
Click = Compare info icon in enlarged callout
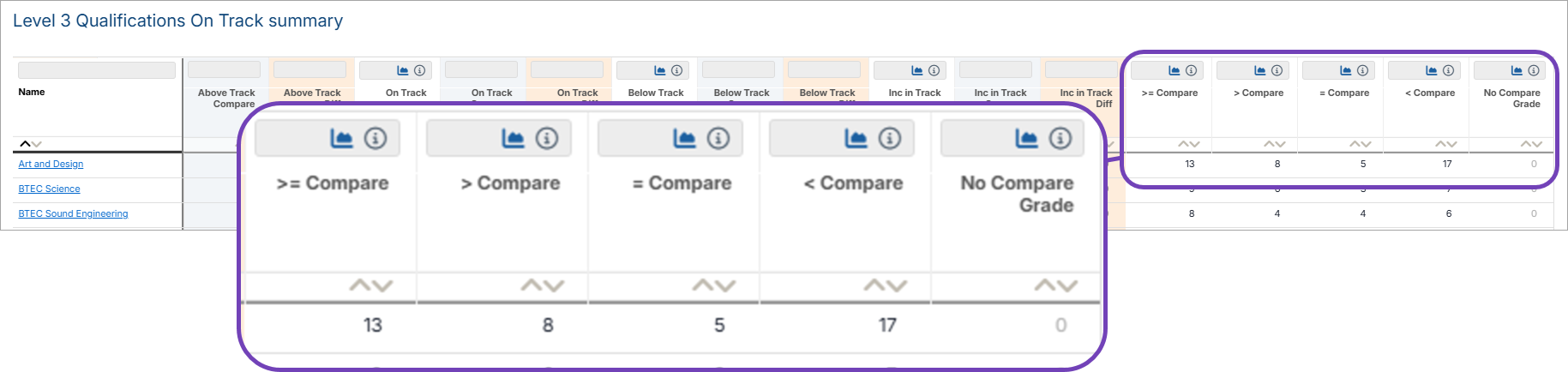click(718, 138)
